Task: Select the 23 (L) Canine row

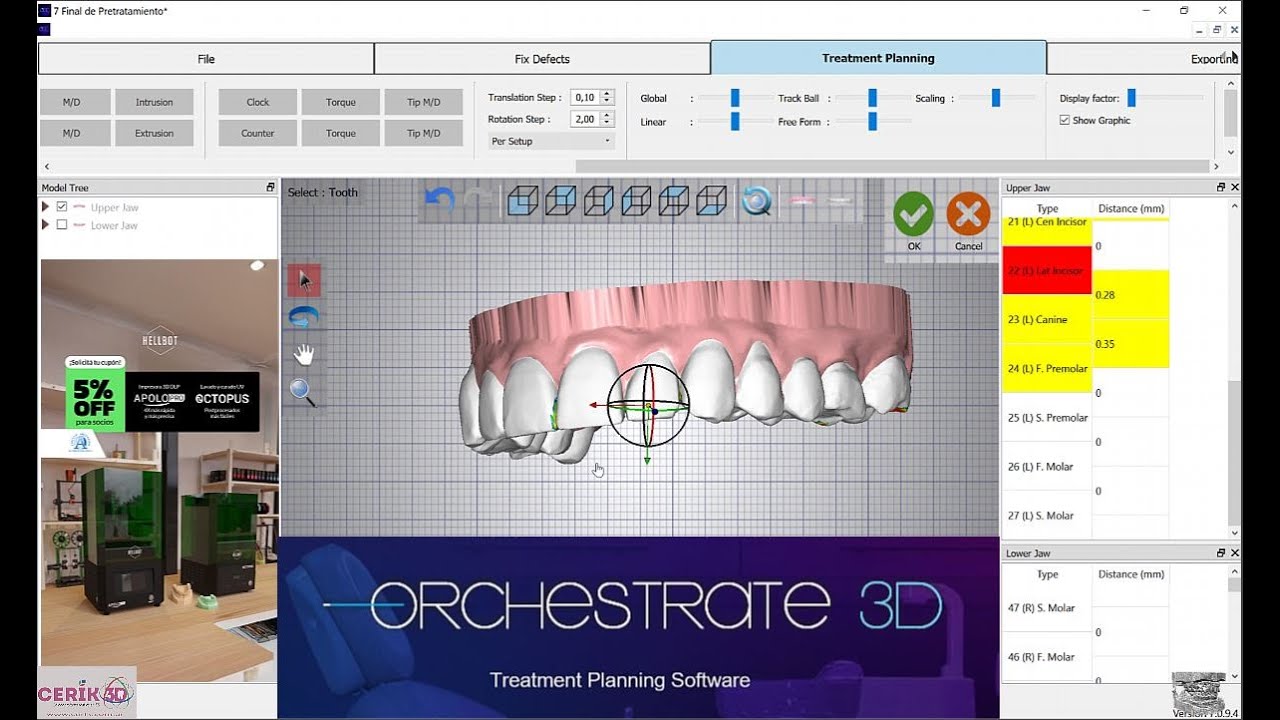Action: pos(1047,319)
